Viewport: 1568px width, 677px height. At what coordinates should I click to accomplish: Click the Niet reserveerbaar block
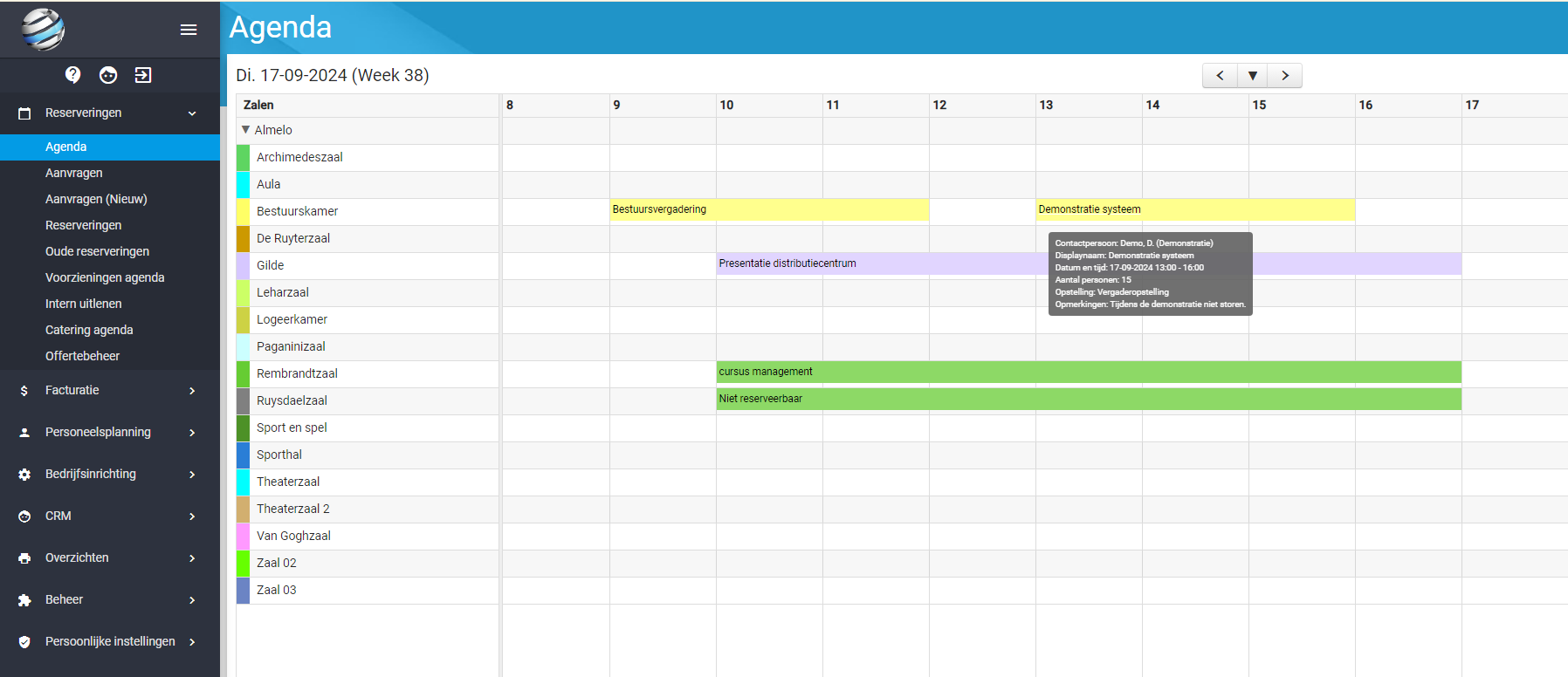(x=1089, y=399)
